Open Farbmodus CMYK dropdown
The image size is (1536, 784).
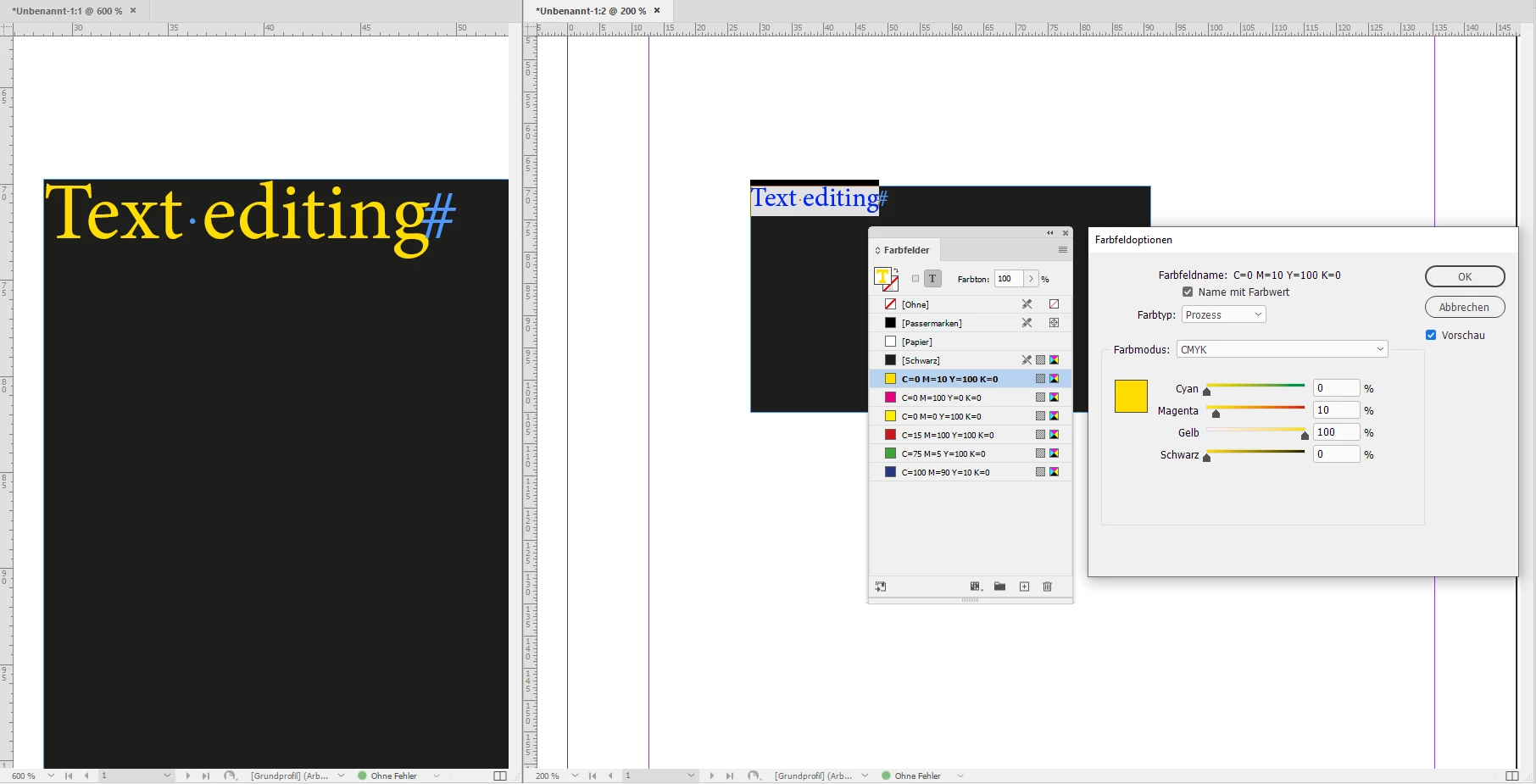tap(1282, 349)
